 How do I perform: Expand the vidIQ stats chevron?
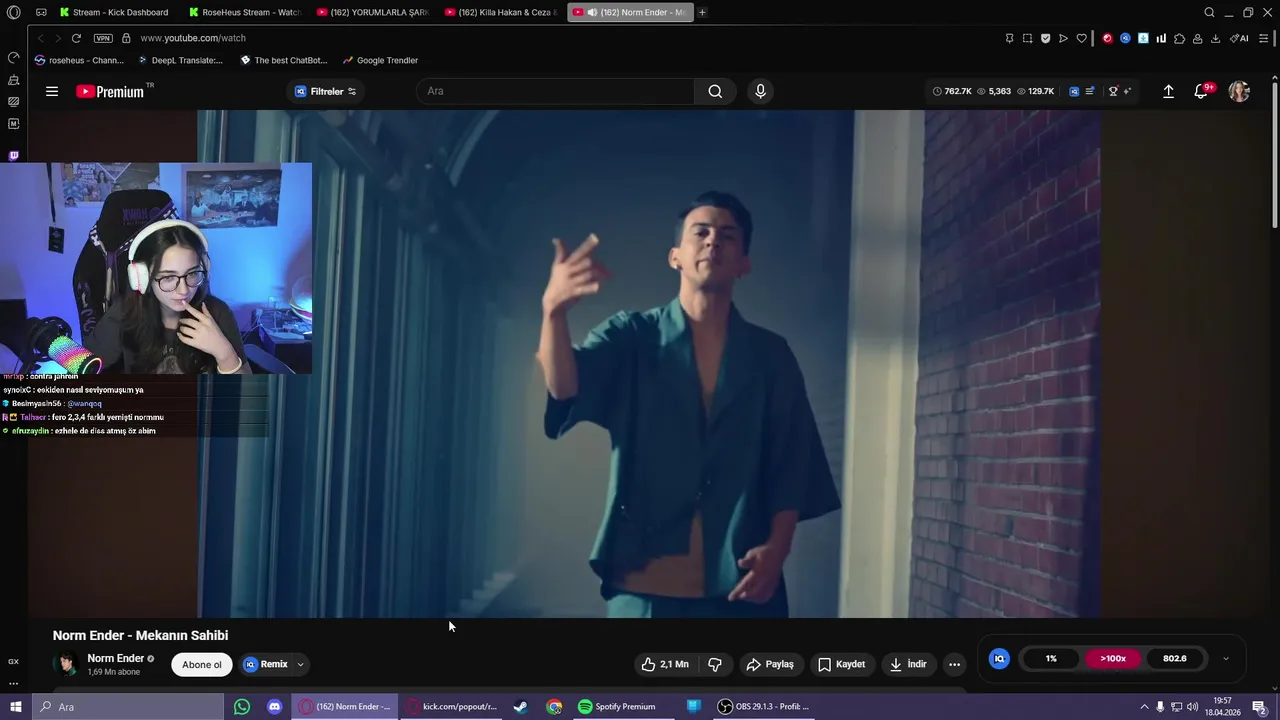pos(1226,659)
